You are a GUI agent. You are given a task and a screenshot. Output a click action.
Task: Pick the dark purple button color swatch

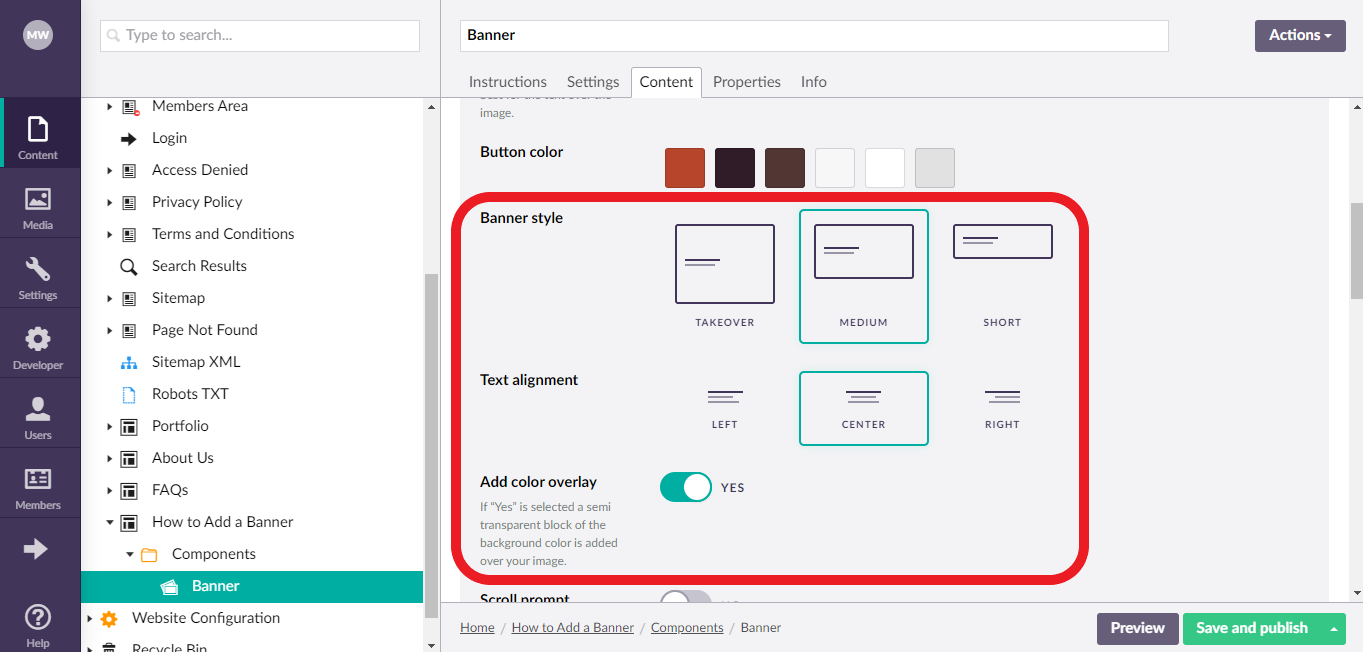tap(735, 168)
